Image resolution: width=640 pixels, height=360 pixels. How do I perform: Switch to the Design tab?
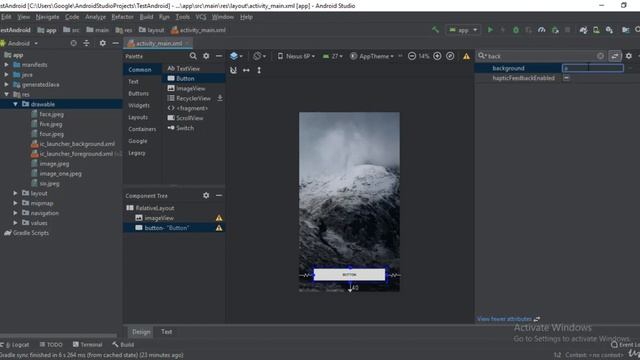point(141,331)
